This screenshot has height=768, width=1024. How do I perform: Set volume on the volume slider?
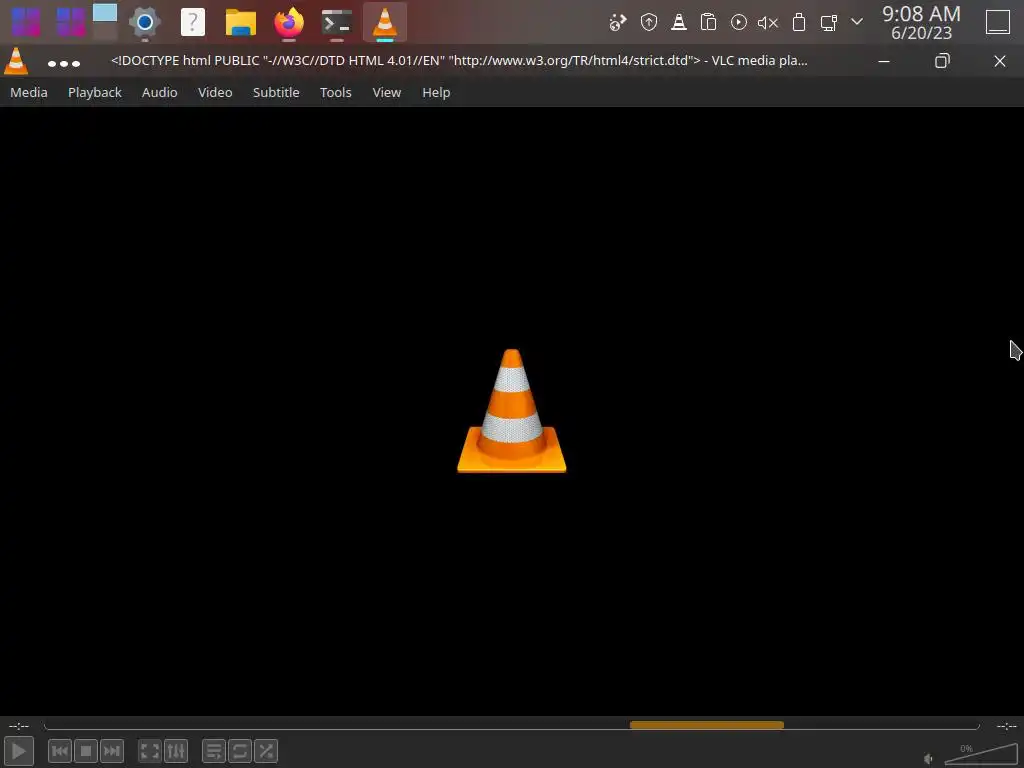pos(980,755)
